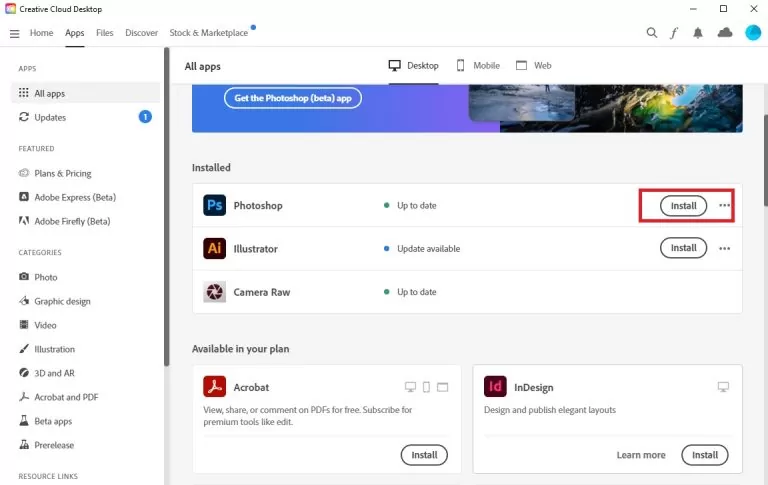
Task: Click the Photoshop app icon
Action: click(x=214, y=205)
